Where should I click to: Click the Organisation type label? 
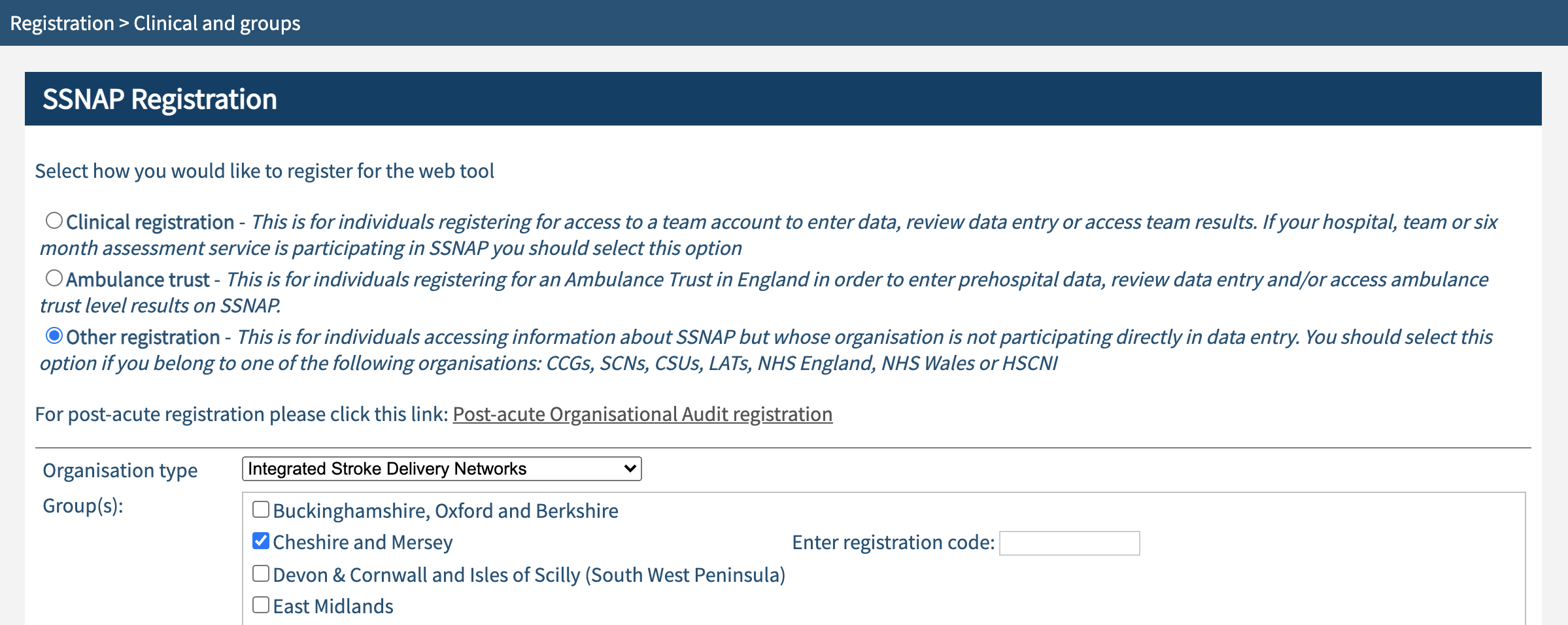tap(120, 471)
